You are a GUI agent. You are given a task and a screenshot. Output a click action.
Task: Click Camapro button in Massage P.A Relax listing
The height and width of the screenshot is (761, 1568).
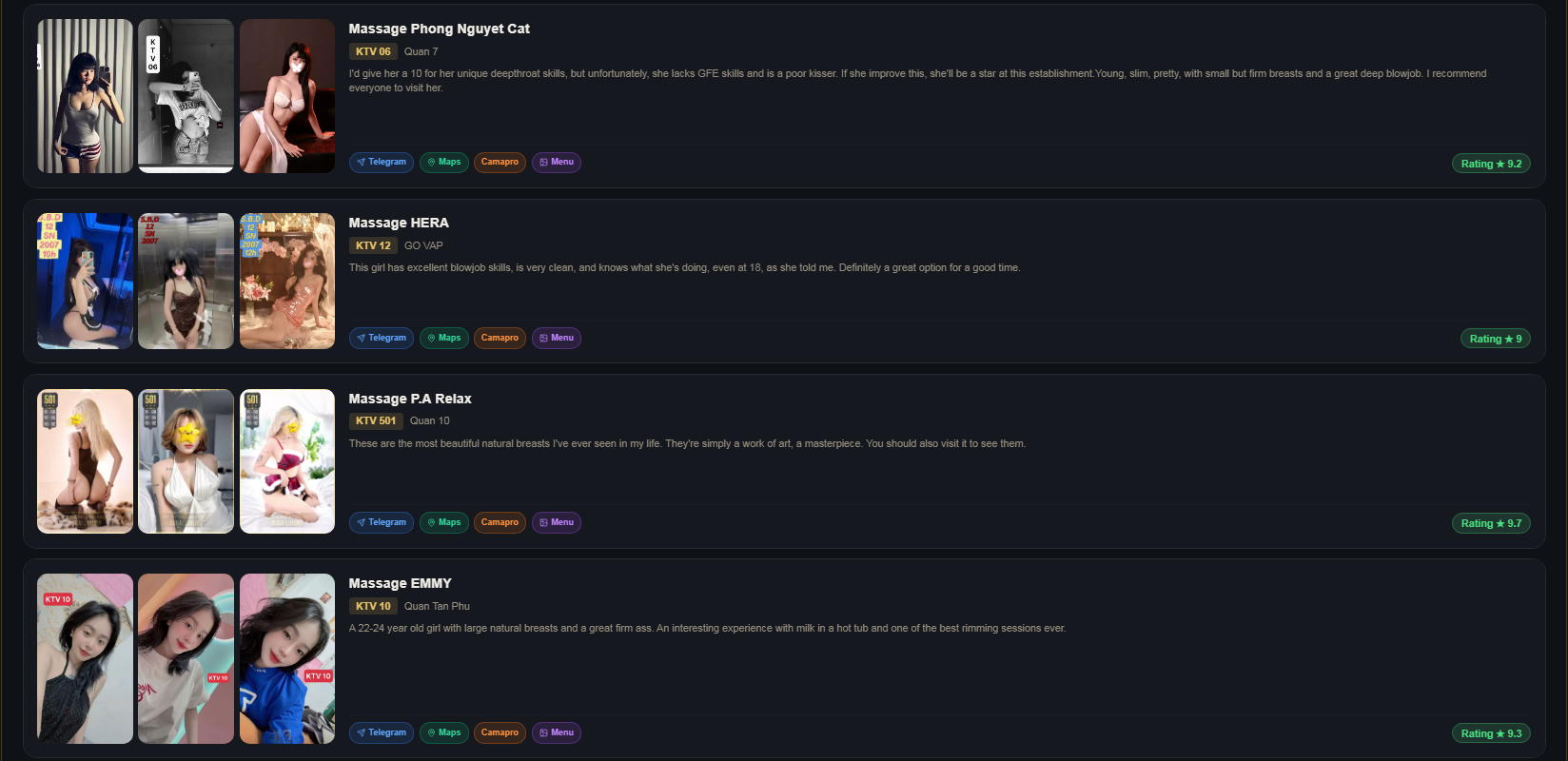click(x=500, y=522)
